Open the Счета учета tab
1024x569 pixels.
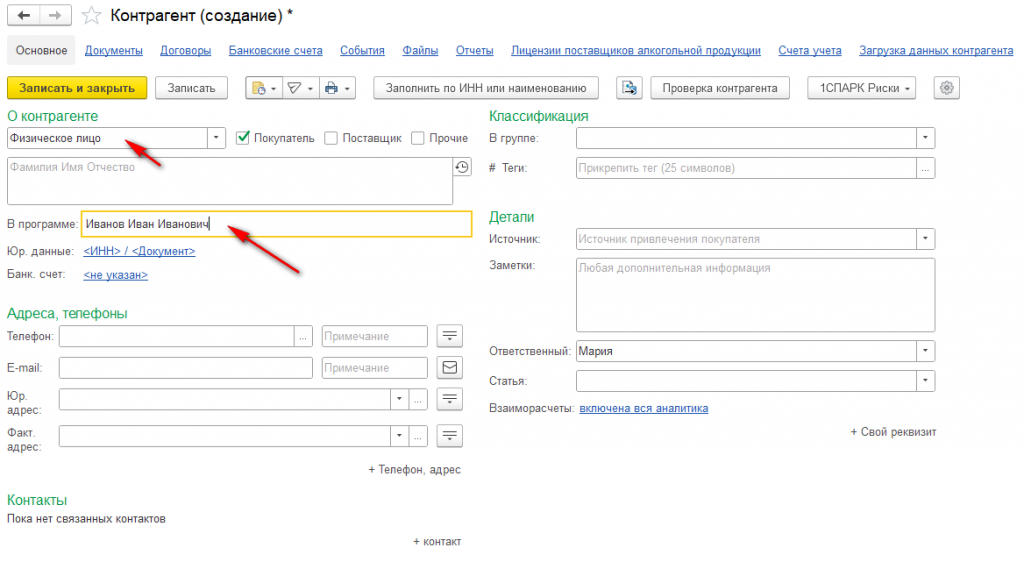click(x=810, y=50)
